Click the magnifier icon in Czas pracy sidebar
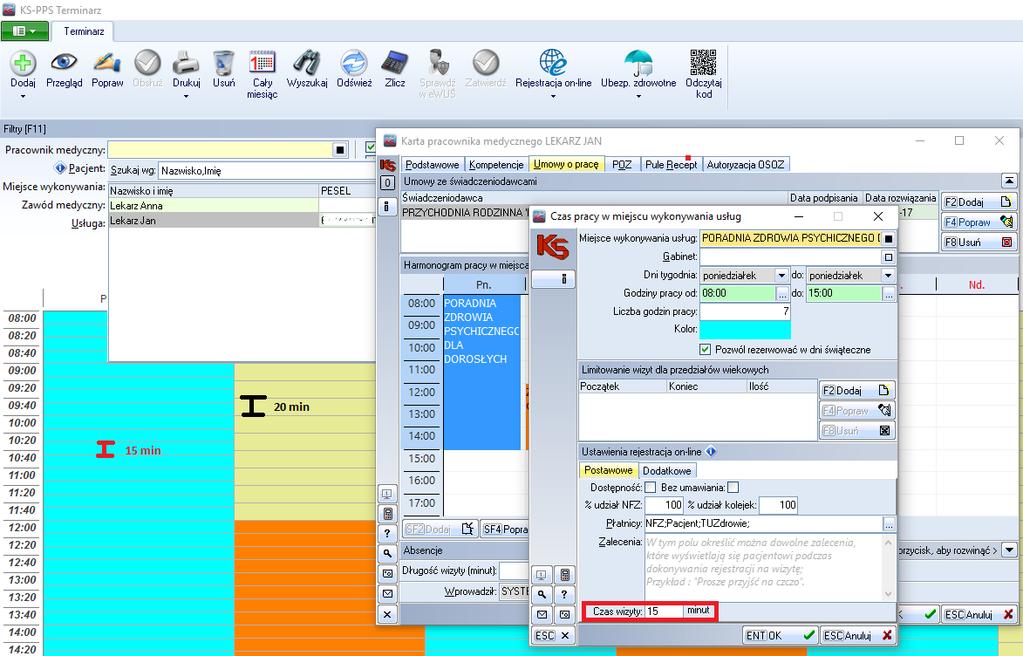The height and width of the screenshot is (656, 1023). (x=542, y=595)
